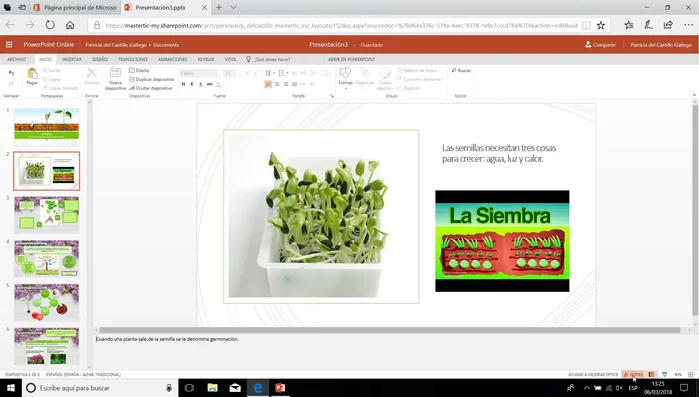Expand the Párrafo dialog launcher

click(332, 96)
